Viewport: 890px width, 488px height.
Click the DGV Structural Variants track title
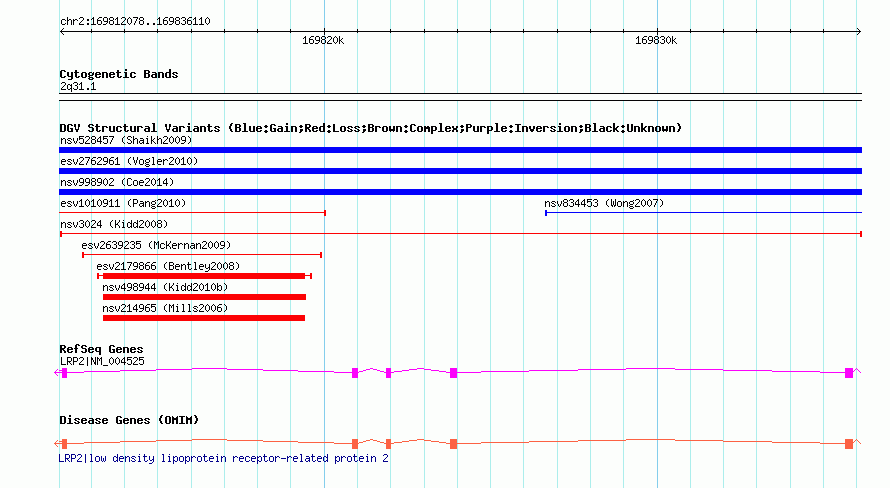371,128
